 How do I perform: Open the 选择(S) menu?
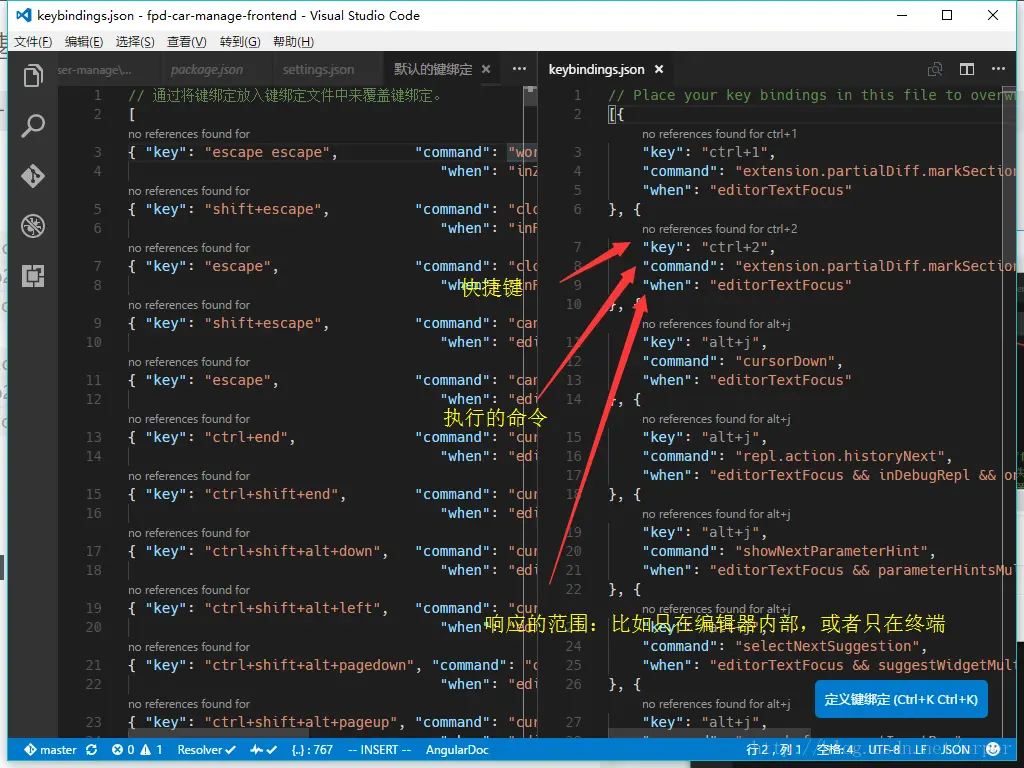coord(135,42)
